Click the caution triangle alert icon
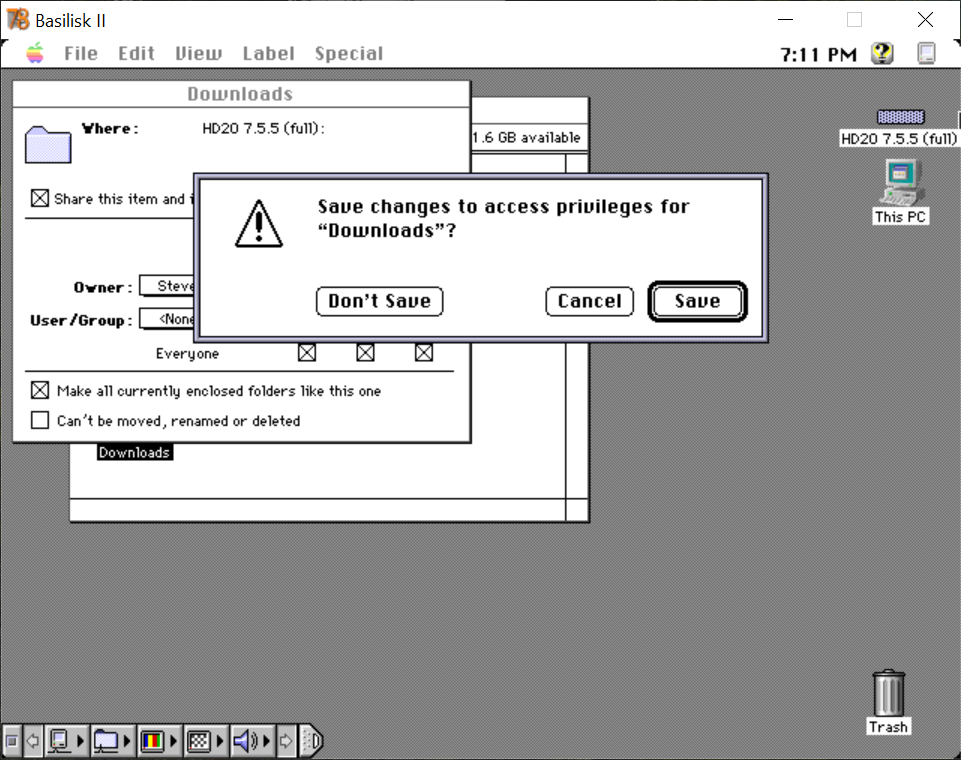Screen dimensions: 961x760 point(259,224)
